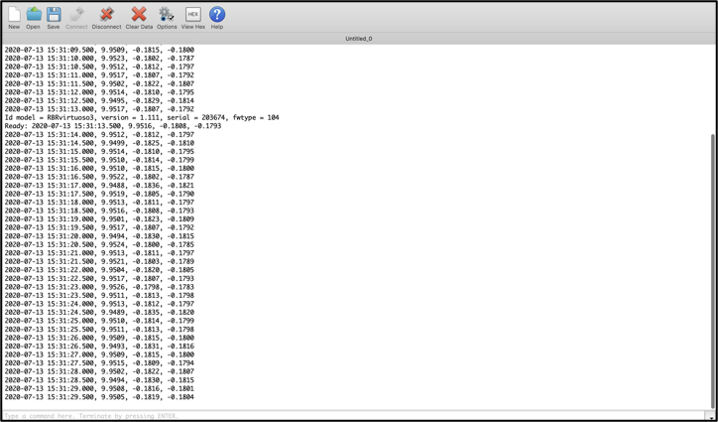Screen dimensions: 718x422
Task: Open Help via the question mark icon
Action: coord(217,15)
